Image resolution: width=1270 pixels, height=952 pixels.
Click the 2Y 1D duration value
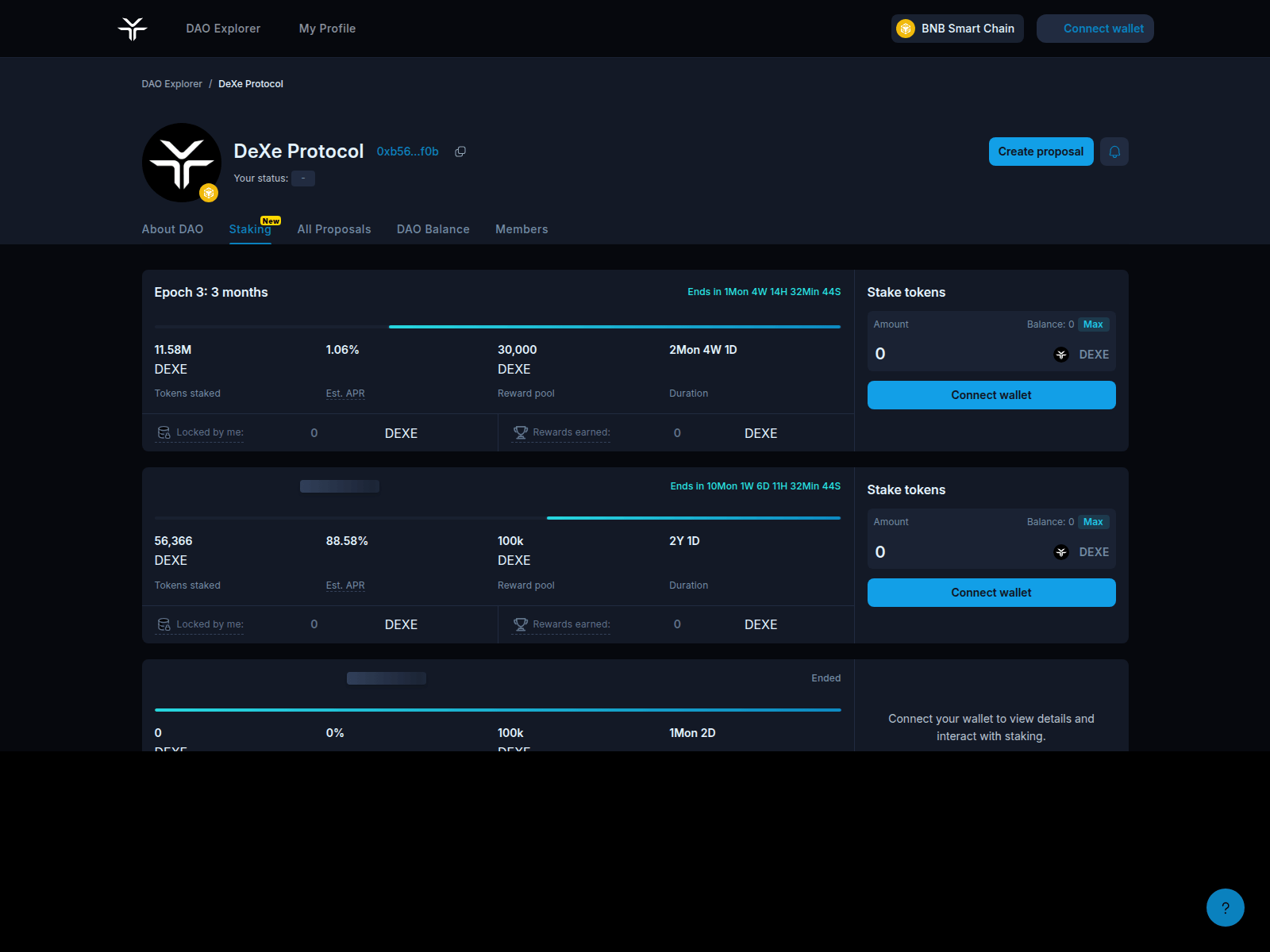click(684, 541)
